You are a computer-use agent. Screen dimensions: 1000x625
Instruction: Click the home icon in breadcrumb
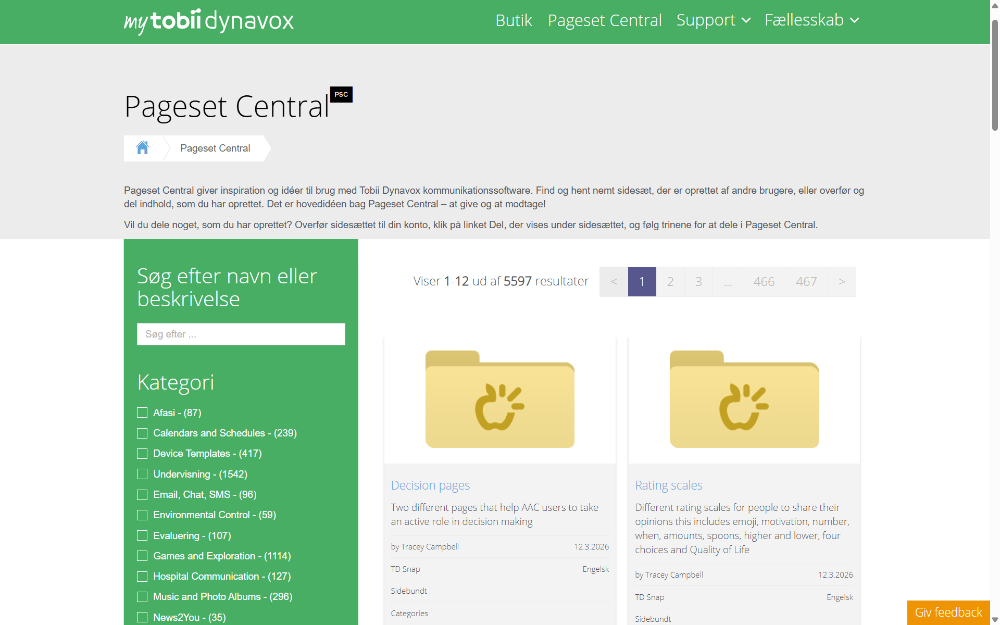pos(142,148)
